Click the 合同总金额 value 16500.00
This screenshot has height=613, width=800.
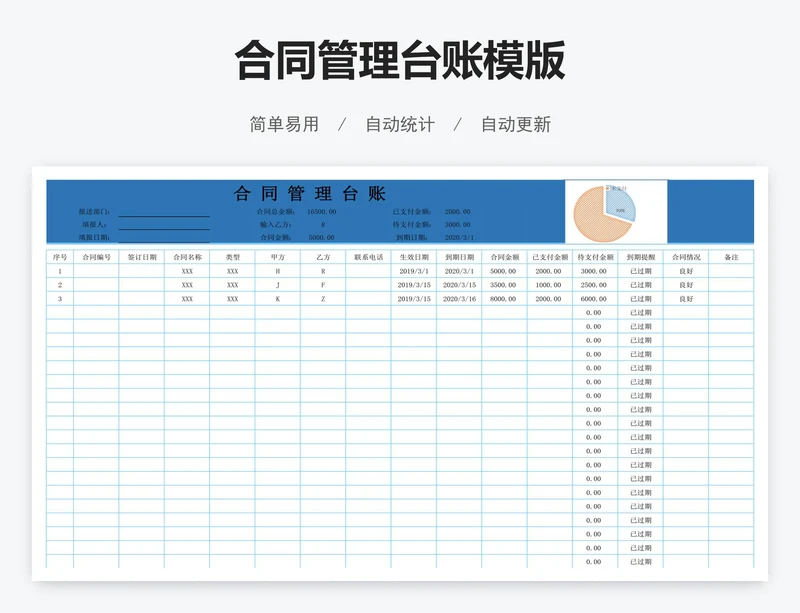[321, 212]
